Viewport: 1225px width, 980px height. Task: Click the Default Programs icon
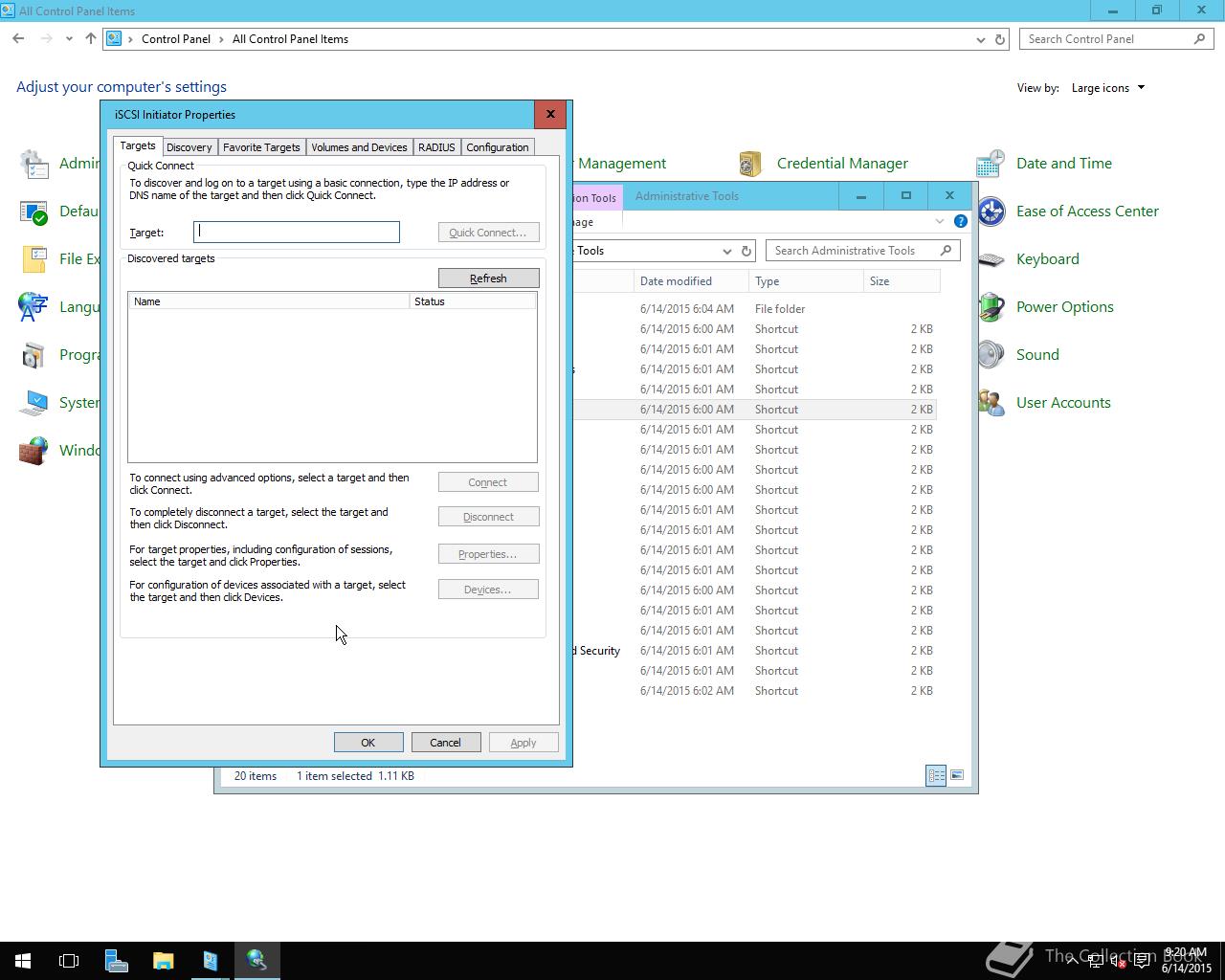(x=33, y=212)
